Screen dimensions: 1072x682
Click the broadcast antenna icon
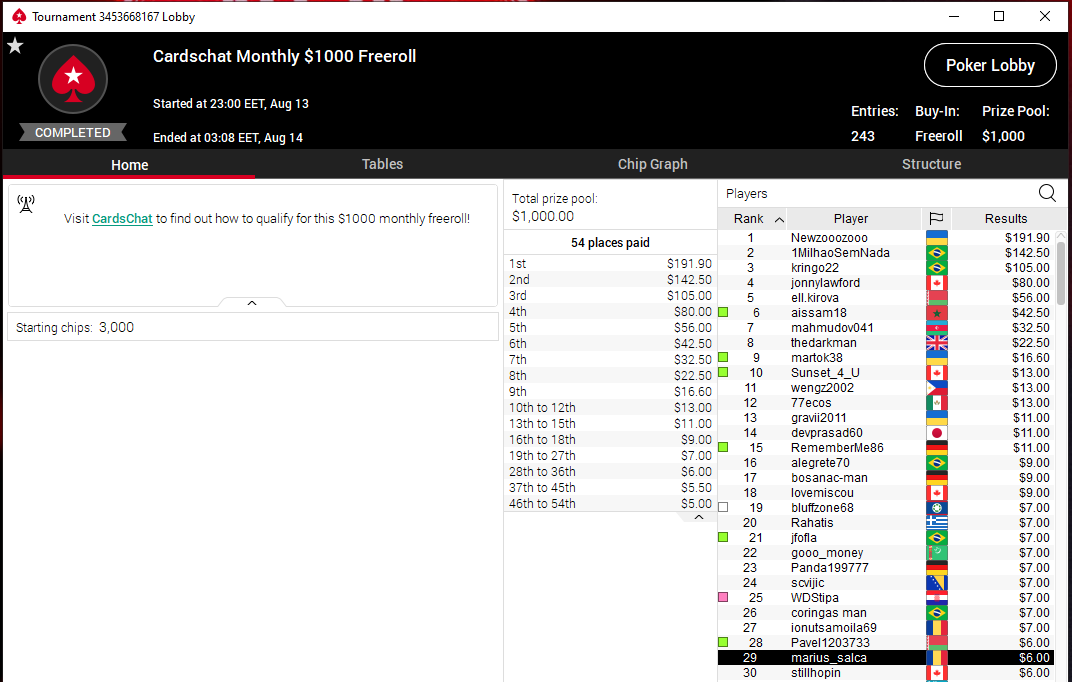(x=26, y=204)
